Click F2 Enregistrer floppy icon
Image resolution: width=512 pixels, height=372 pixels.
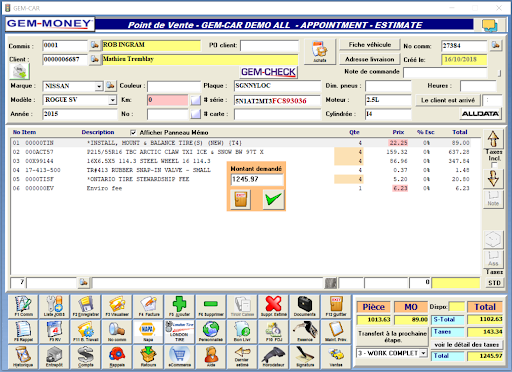(86, 306)
